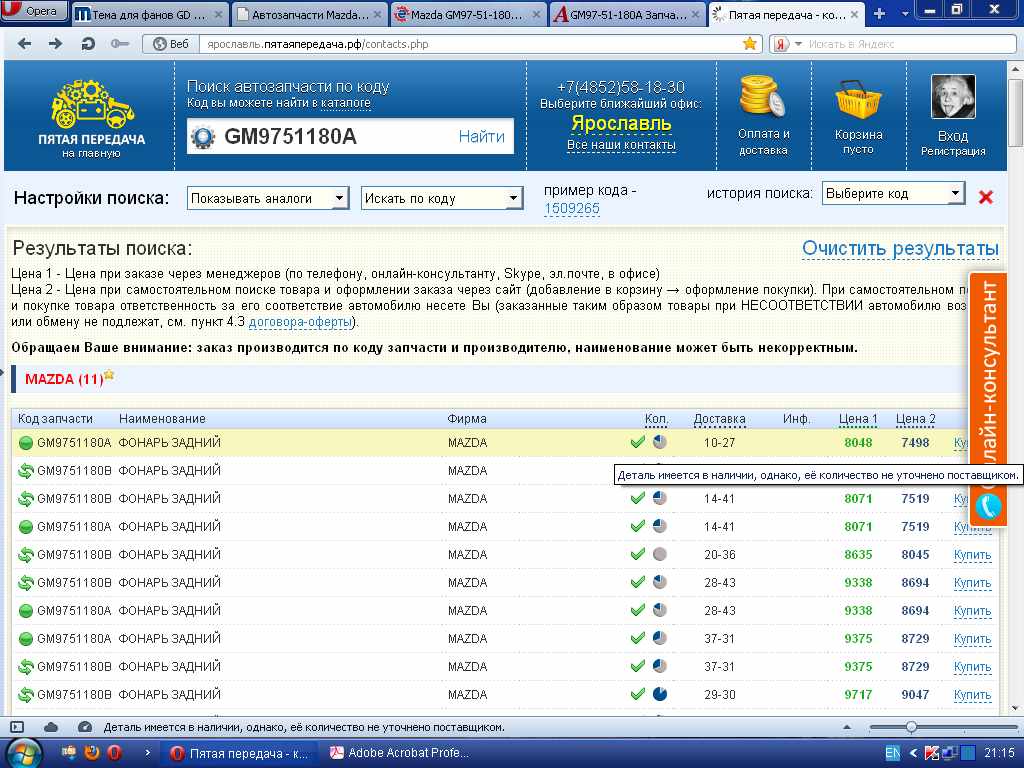Clear search history with the red X
The width and height of the screenshot is (1024, 768).
click(985, 197)
